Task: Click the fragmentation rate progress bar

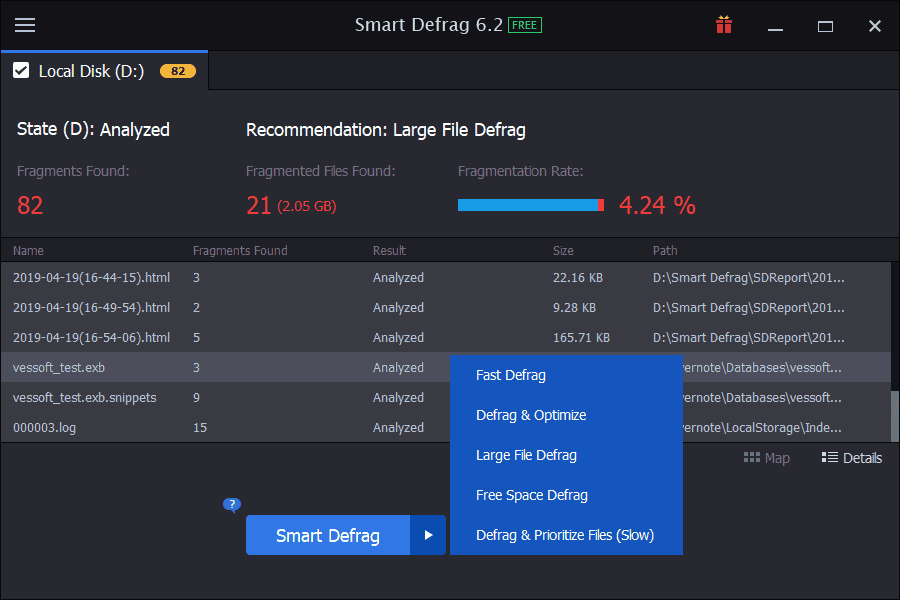Action: point(531,205)
